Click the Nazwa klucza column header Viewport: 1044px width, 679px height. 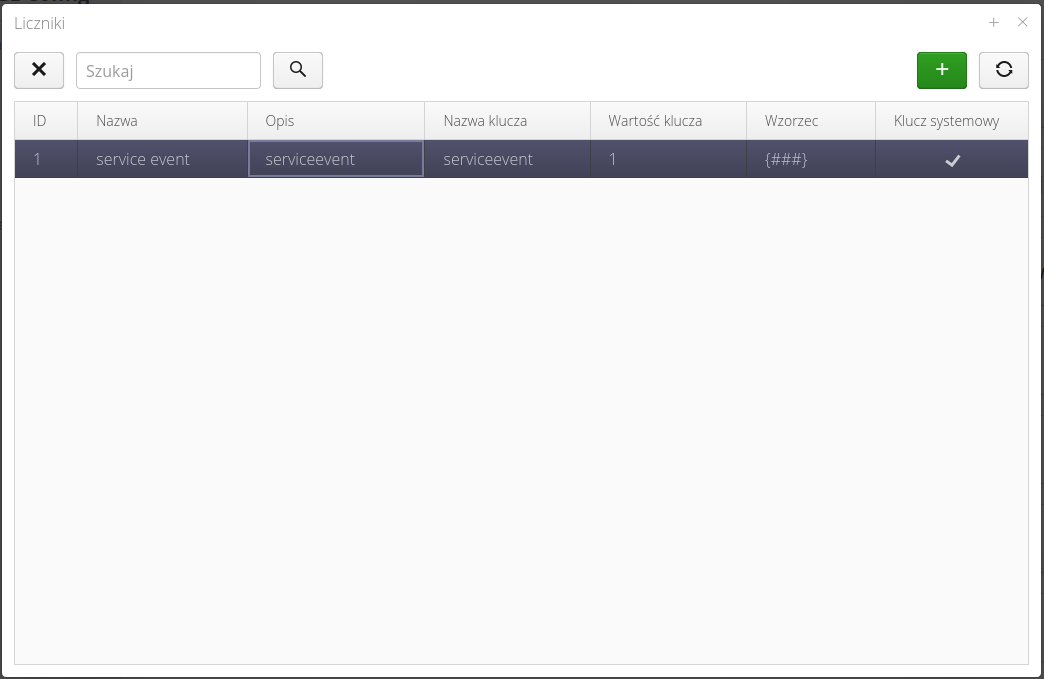485,121
